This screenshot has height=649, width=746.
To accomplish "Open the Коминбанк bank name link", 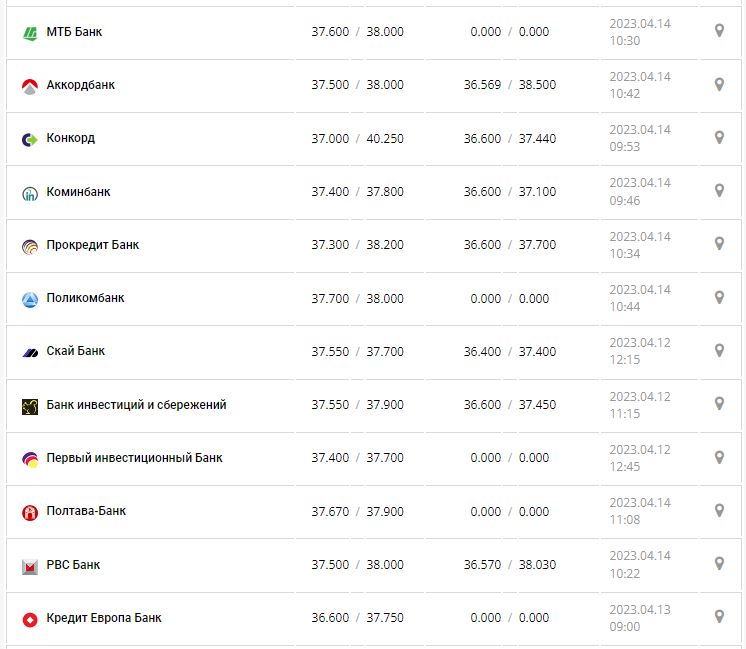I will [x=79, y=192].
